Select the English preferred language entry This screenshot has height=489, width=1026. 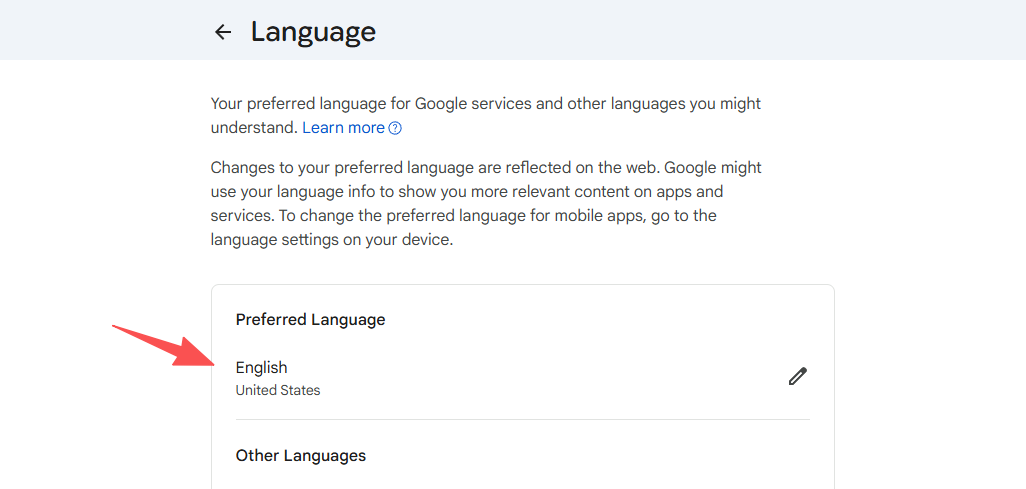[x=262, y=368]
